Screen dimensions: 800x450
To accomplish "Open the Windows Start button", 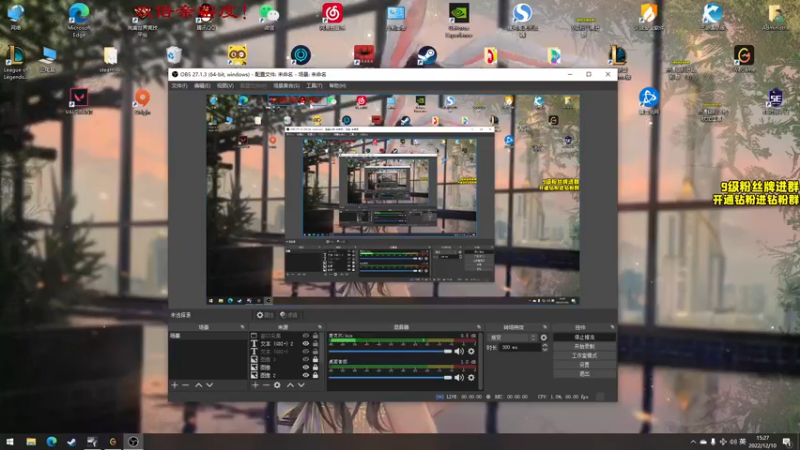I will click(x=10, y=441).
